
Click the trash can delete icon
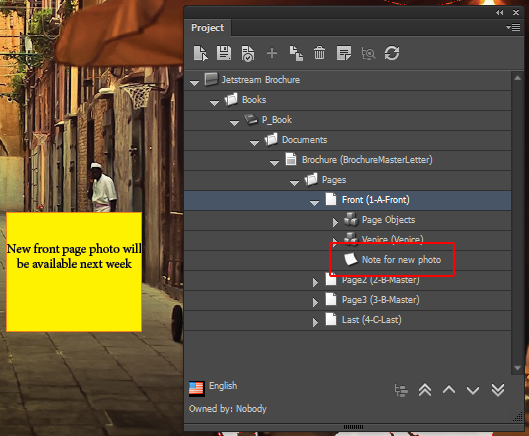(319, 53)
